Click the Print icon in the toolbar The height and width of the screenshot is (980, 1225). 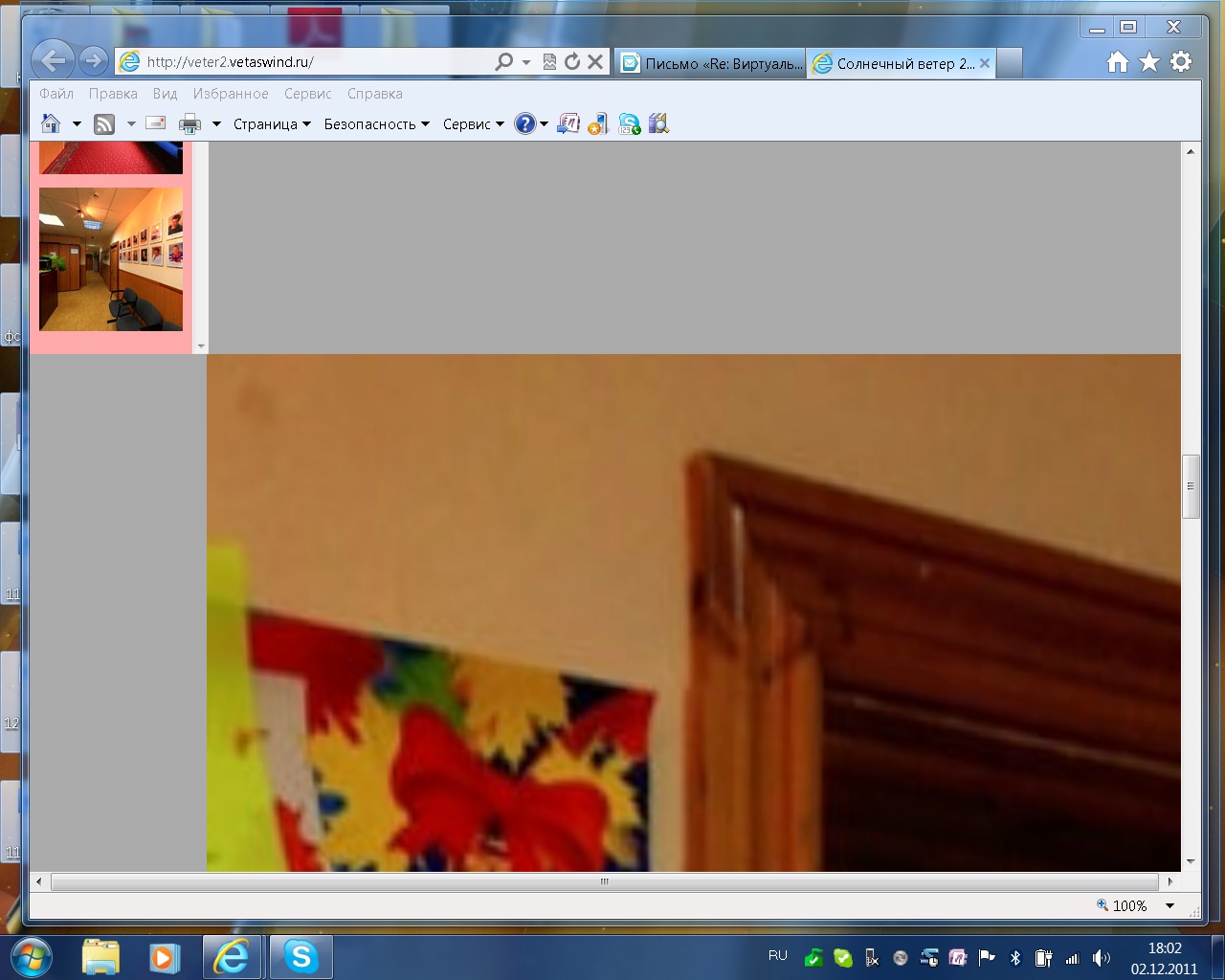tap(189, 123)
